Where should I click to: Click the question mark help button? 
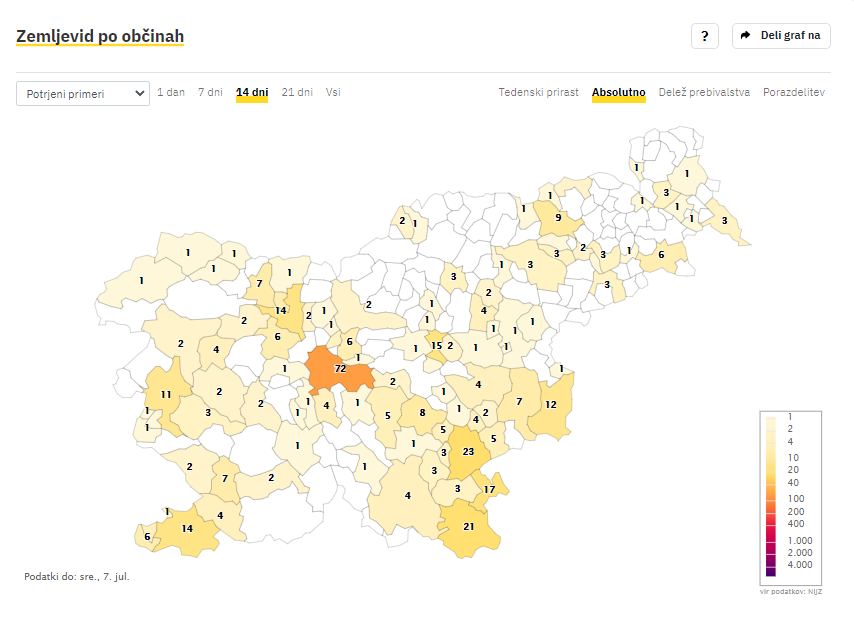click(x=705, y=36)
